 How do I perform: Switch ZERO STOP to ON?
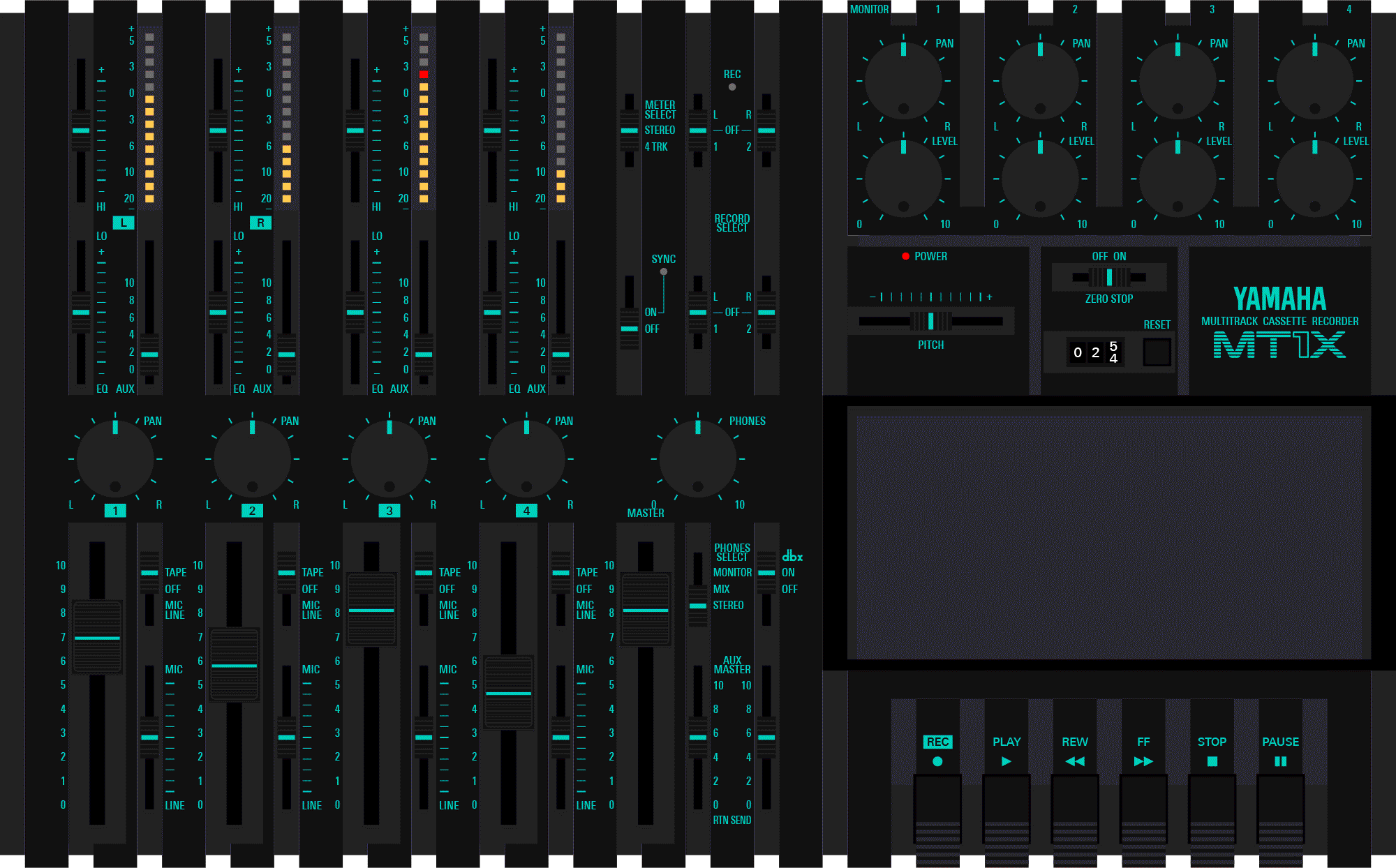click(1124, 277)
